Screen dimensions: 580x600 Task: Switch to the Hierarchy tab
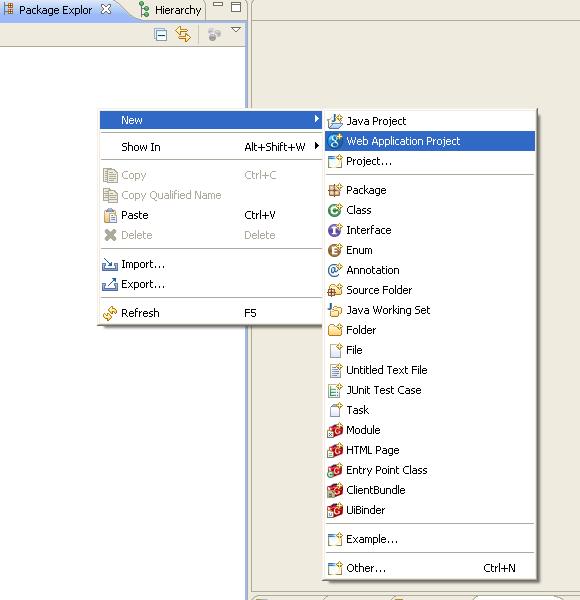pos(171,10)
